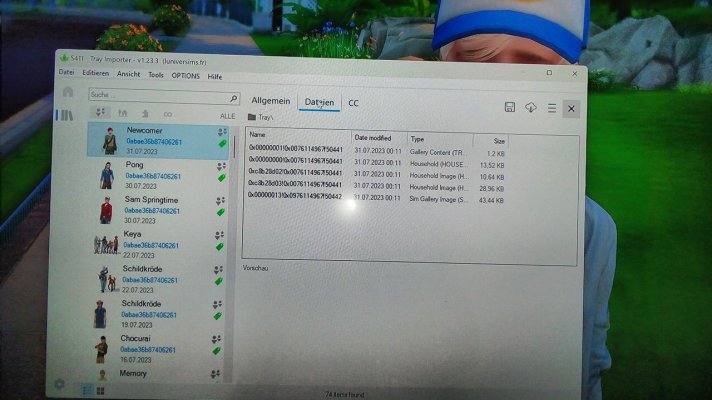Switch to the Dateien tab
The height and width of the screenshot is (400, 712).
click(x=319, y=102)
